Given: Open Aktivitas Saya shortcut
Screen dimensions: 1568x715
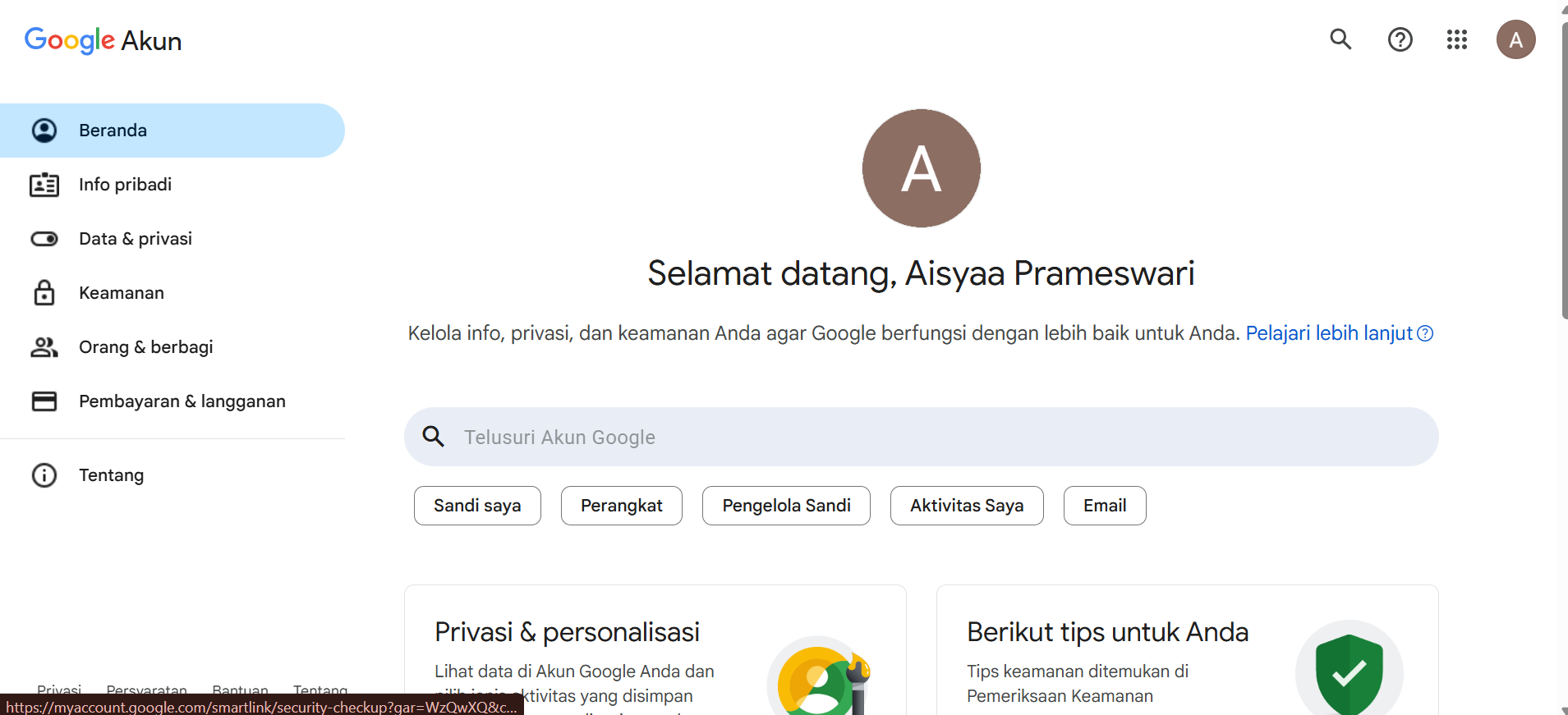Looking at the screenshot, I should [x=967, y=506].
